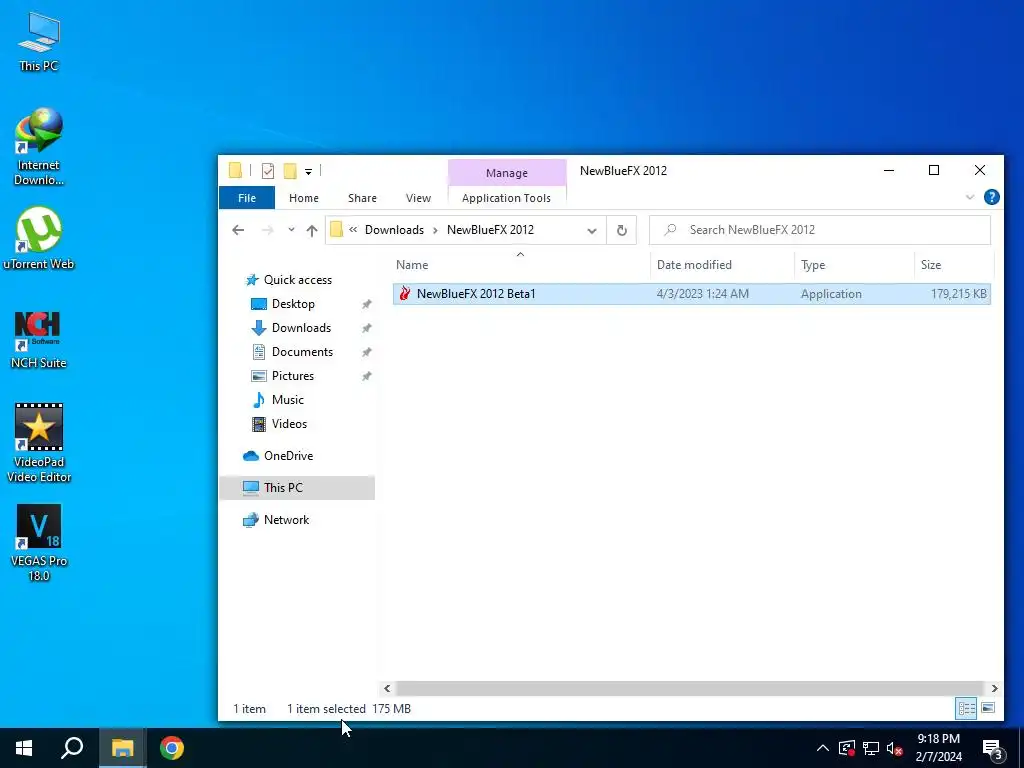Open Explorer Help icon
Screen dimensions: 1024x768
pyautogui.click(x=991, y=197)
